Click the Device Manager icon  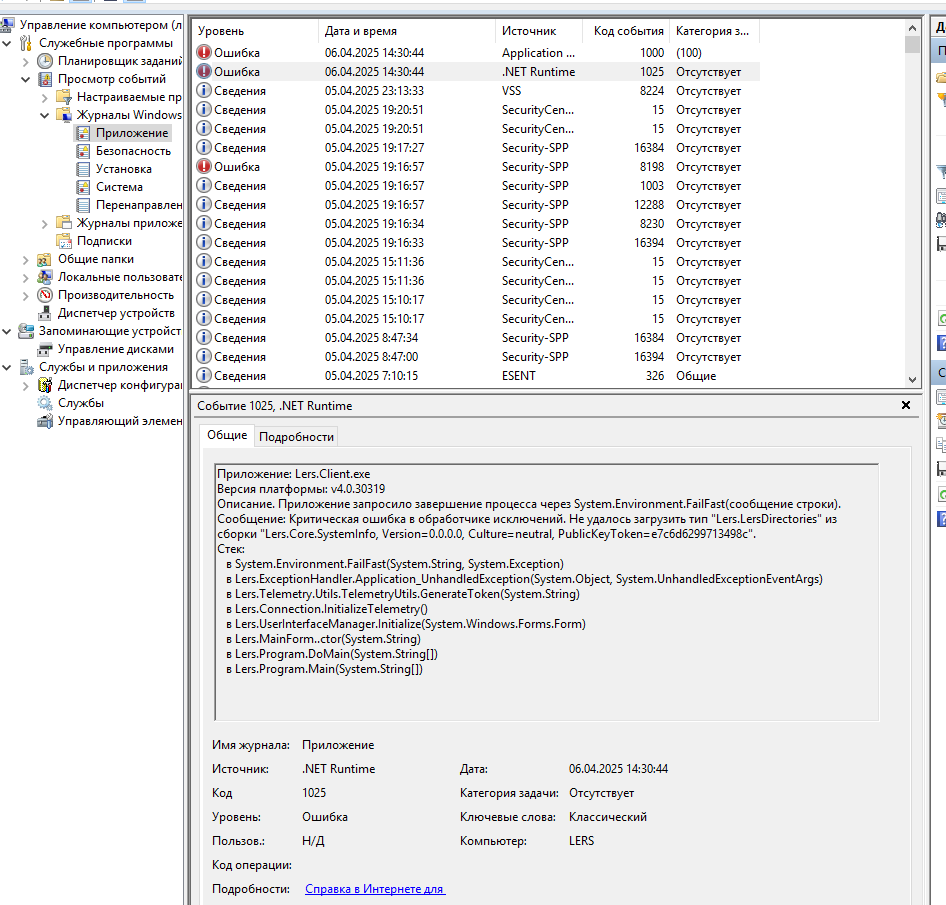point(45,314)
